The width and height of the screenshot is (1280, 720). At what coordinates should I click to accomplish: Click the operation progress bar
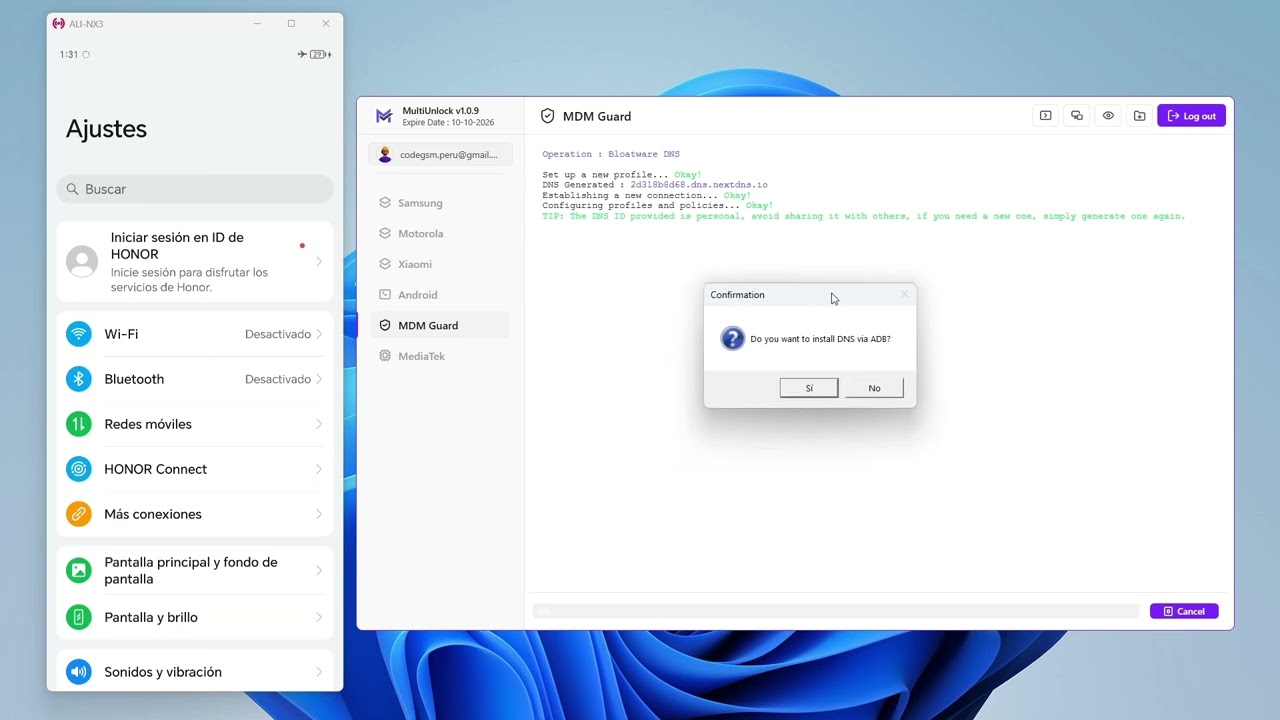coord(835,611)
